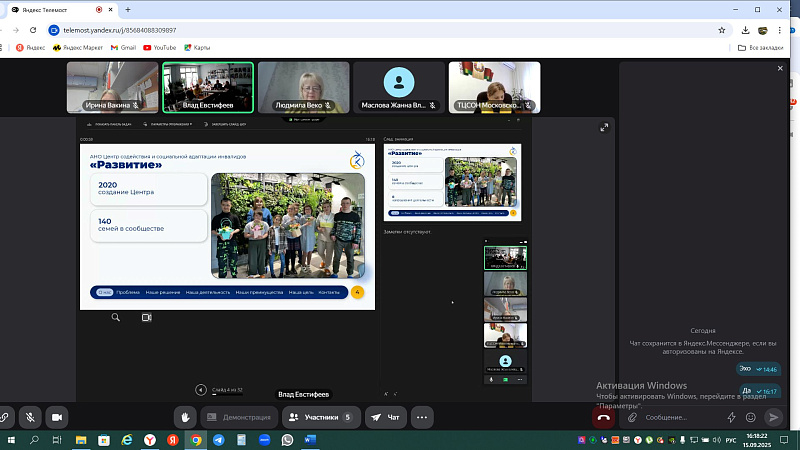Open Word from taskbar
The image size is (800, 450).
click(310, 440)
